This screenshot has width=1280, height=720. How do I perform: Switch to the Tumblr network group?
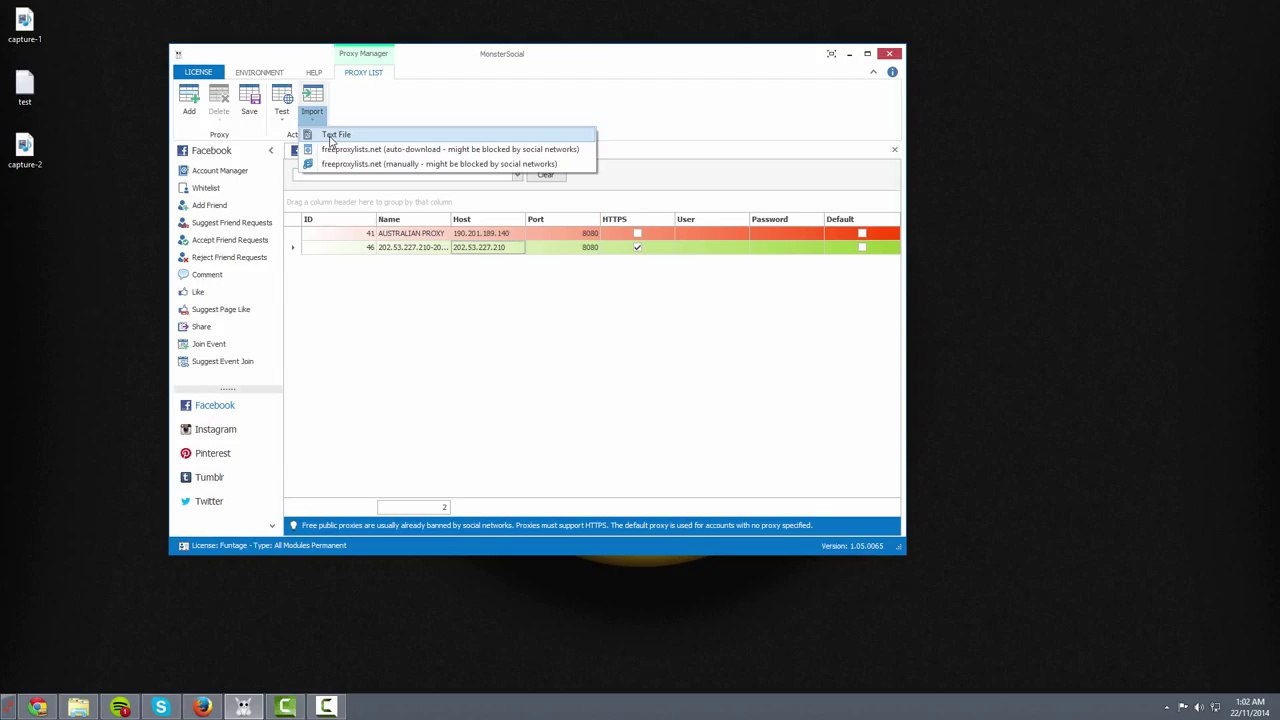click(x=209, y=477)
